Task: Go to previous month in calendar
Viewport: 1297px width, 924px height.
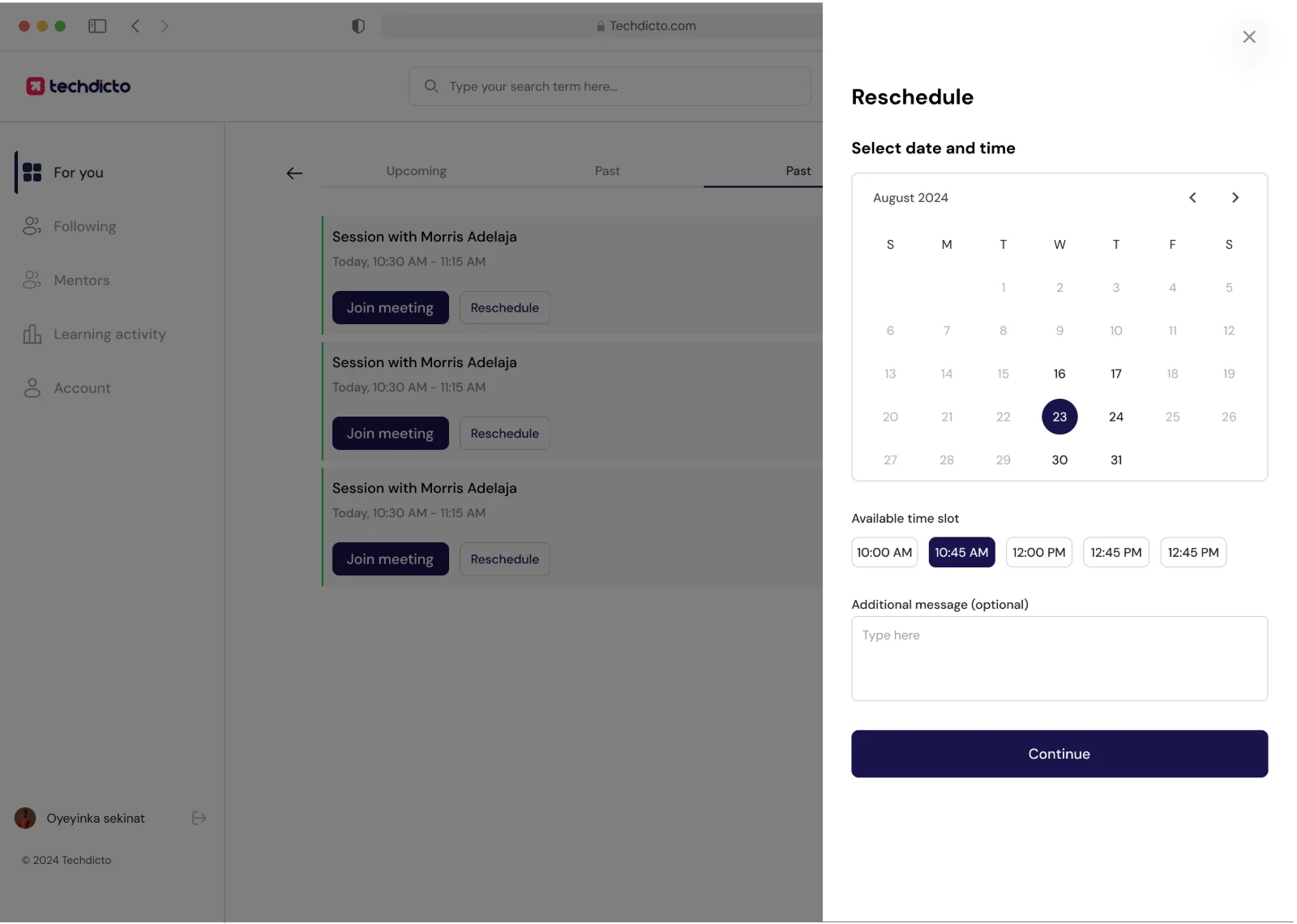Action: tap(1192, 198)
